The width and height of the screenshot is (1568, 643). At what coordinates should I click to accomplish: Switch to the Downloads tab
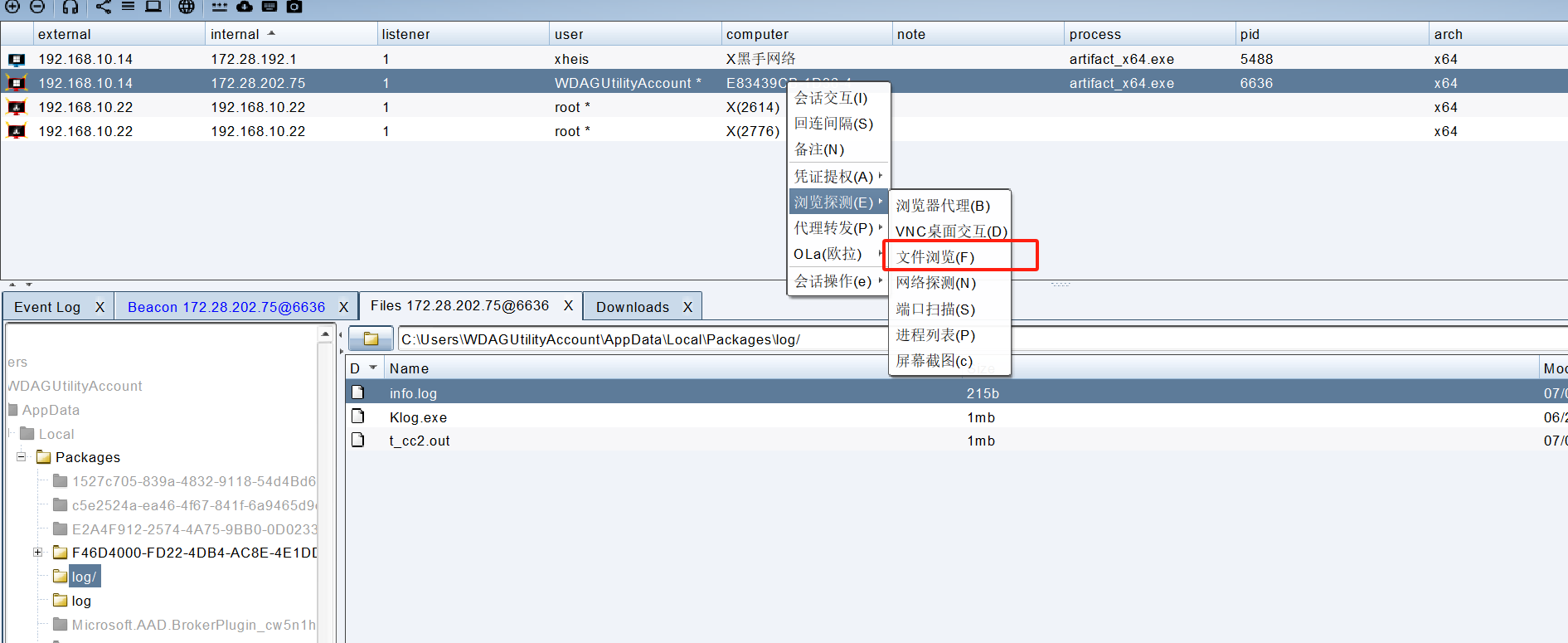point(633,307)
